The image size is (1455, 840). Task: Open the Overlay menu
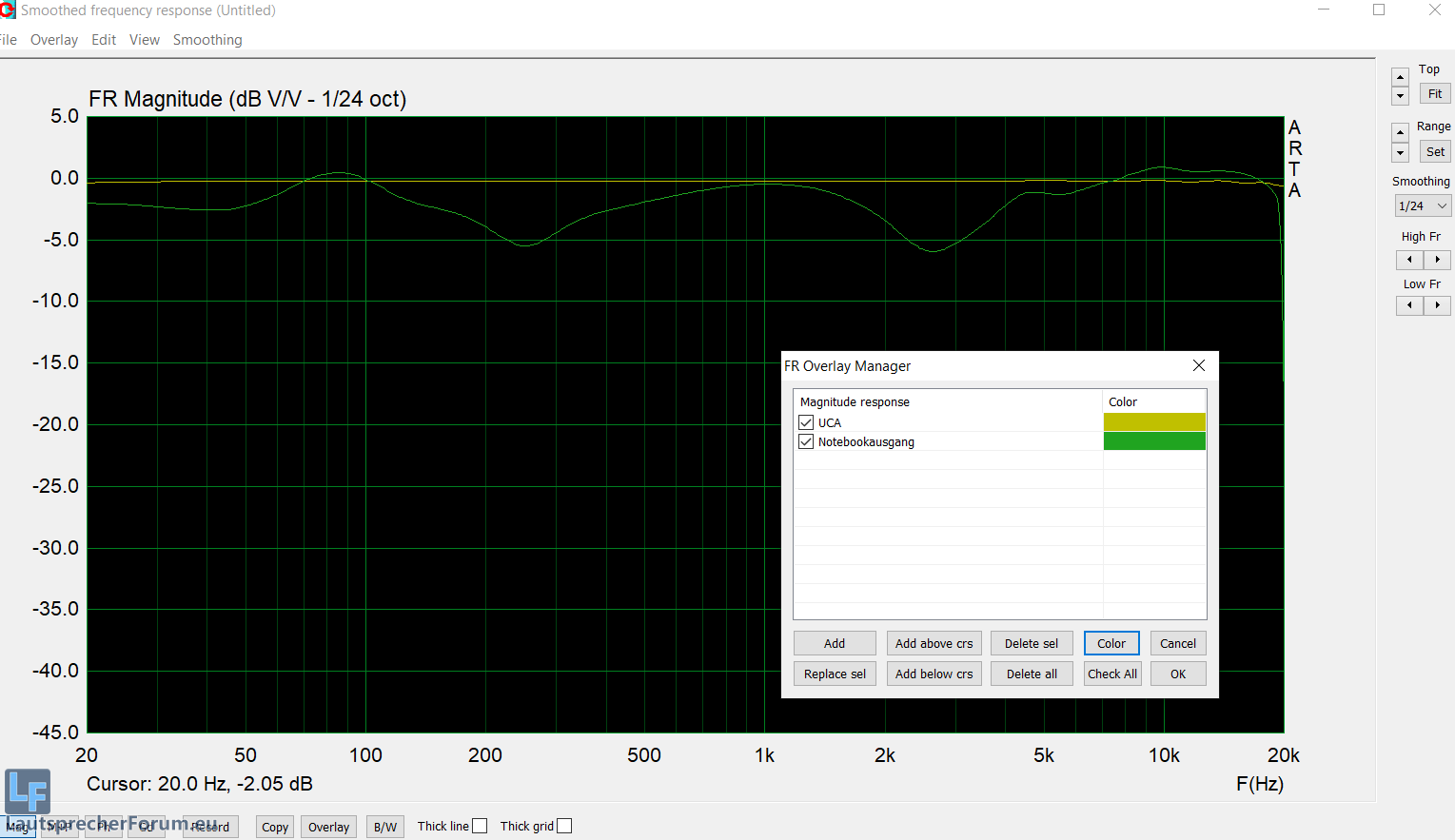(54, 40)
